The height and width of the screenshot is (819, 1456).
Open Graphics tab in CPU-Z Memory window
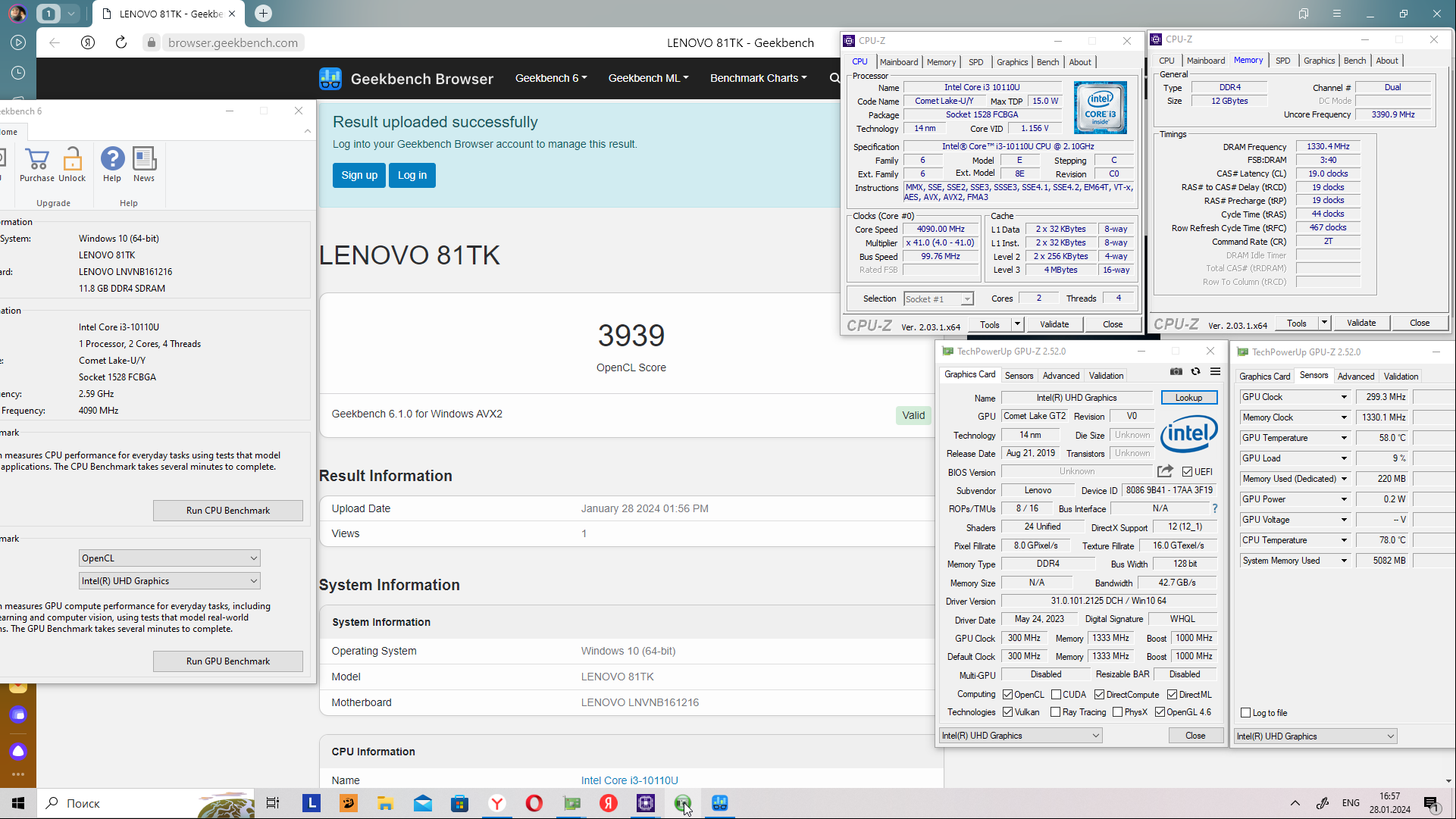[x=1319, y=61]
